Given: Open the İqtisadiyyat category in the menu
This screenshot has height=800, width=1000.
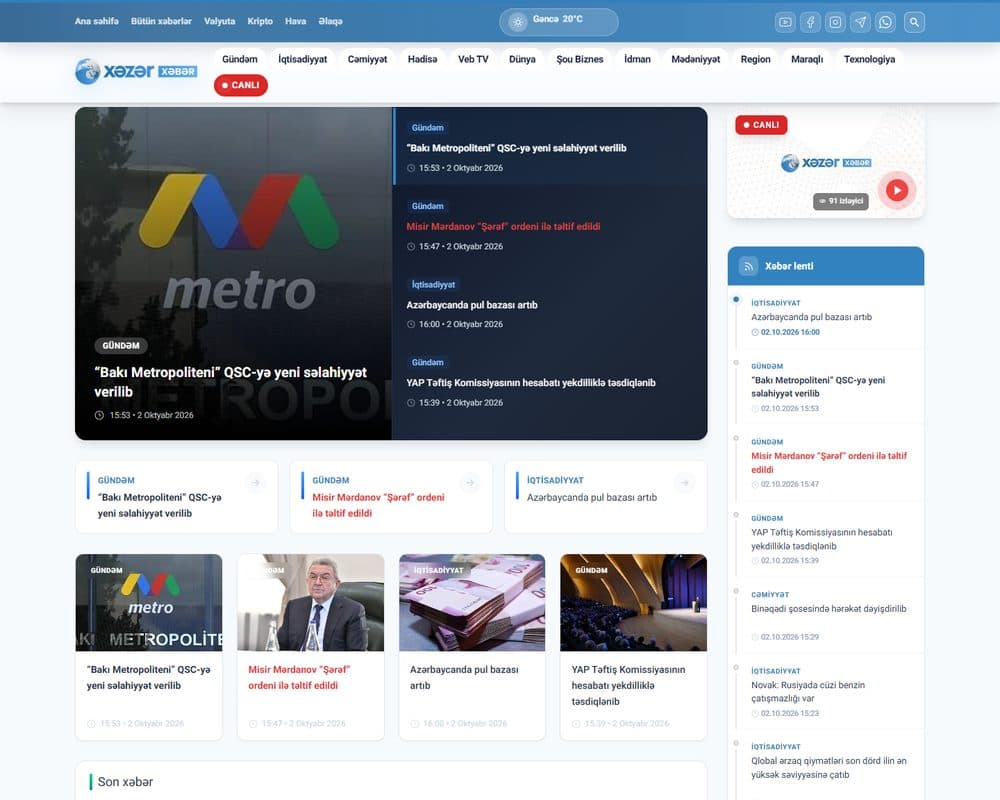Looking at the screenshot, I should (x=302, y=59).
